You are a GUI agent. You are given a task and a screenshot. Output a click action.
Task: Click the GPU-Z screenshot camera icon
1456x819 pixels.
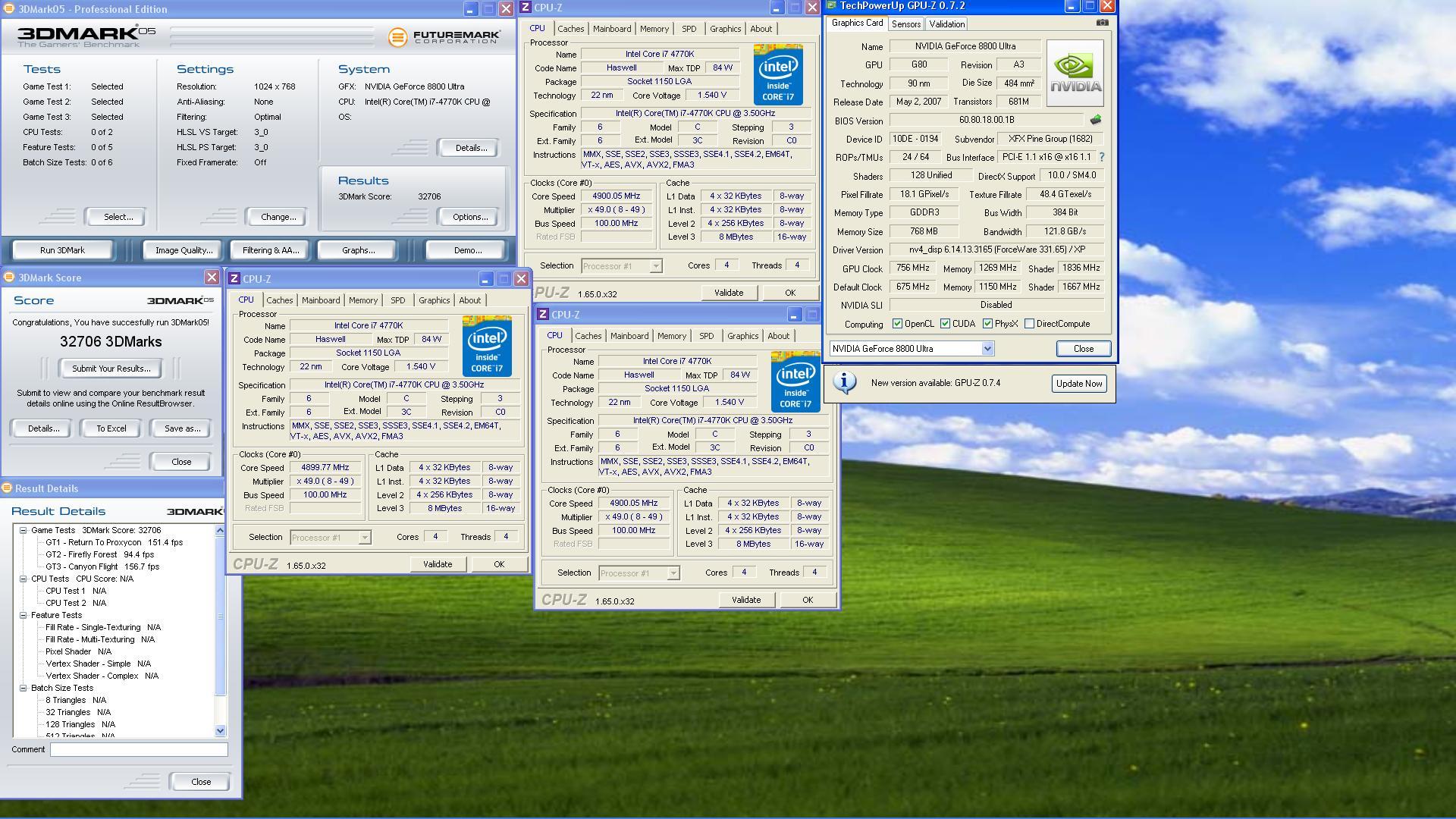[x=1102, y=23]
